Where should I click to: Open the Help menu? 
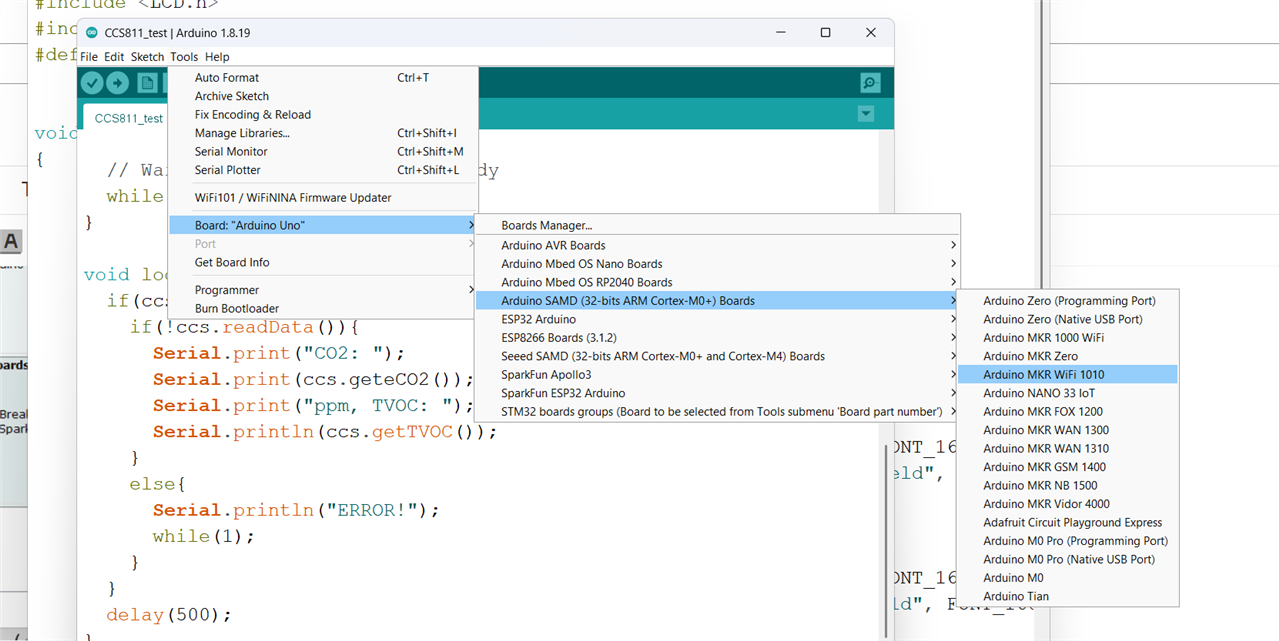point(217,57)
